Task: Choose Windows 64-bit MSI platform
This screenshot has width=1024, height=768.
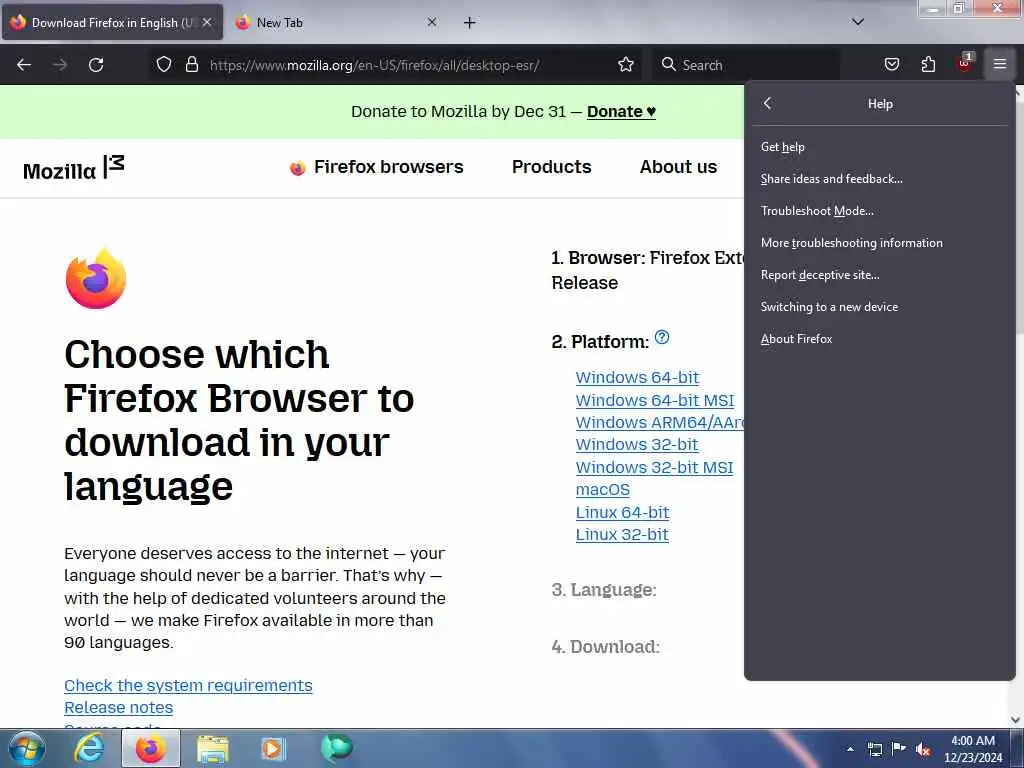Action: point(655,400)
